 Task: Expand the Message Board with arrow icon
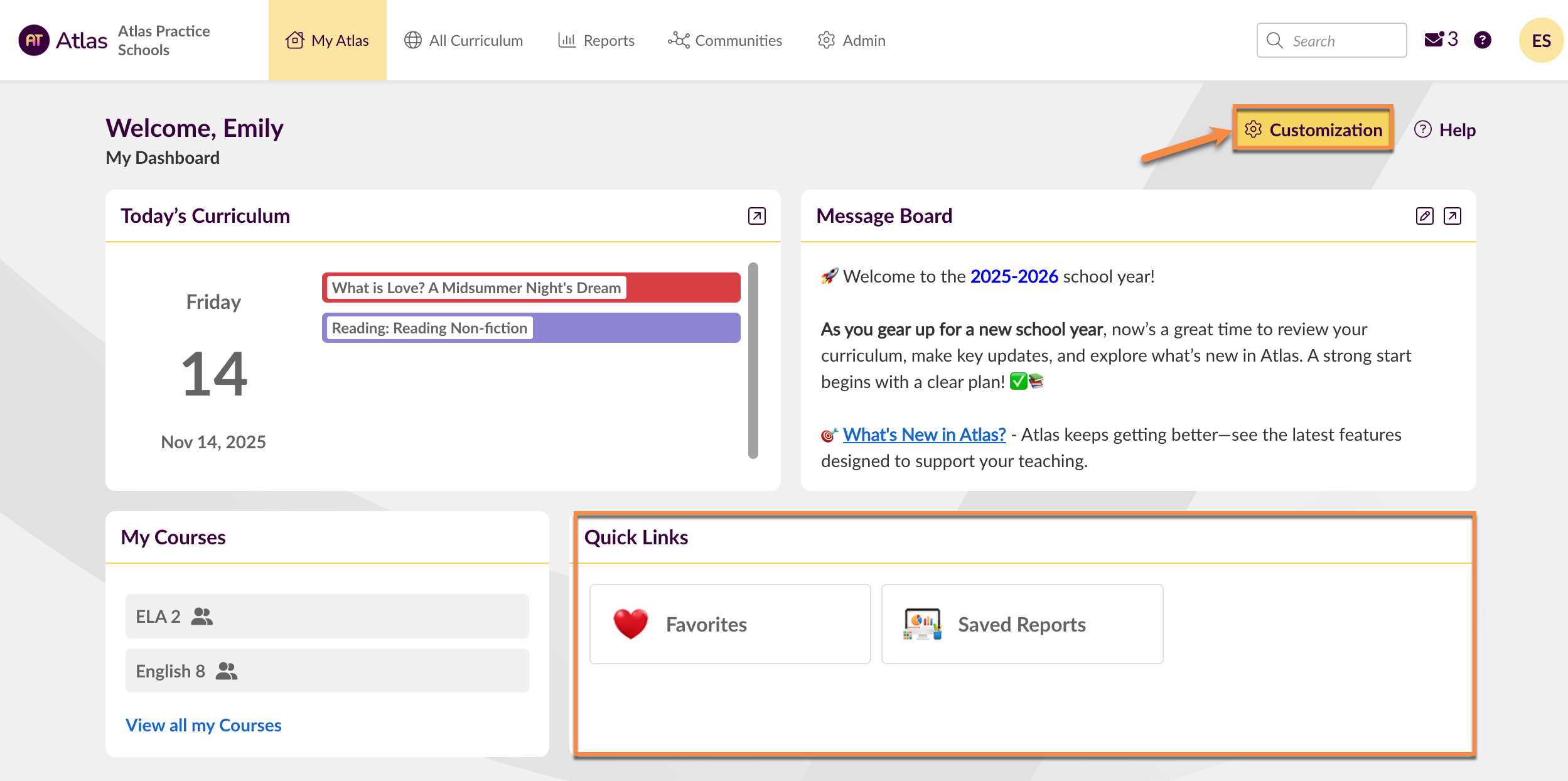tap(1452, 216)
